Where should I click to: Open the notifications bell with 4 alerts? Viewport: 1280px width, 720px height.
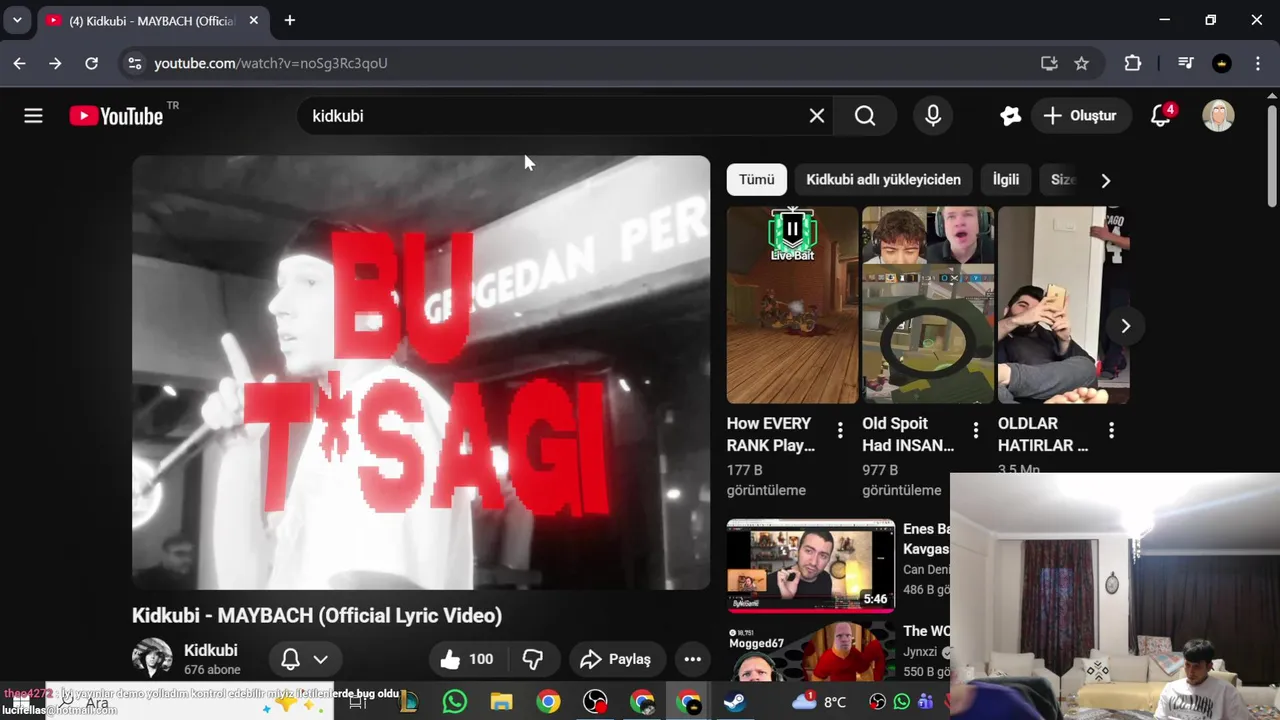point(1161,116)
